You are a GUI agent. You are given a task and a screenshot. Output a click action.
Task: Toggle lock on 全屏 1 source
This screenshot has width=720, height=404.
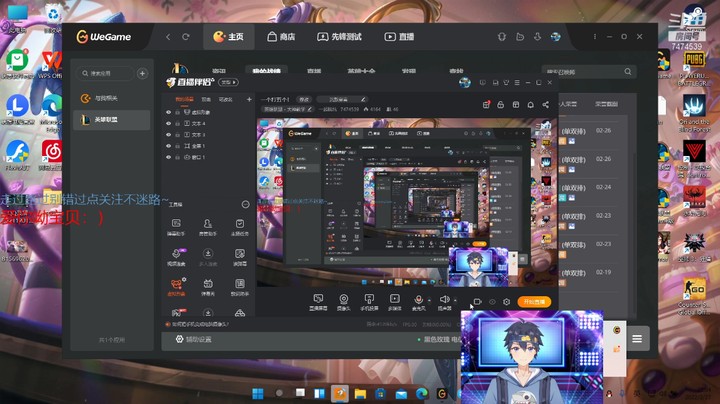click(x=177, y=146)
